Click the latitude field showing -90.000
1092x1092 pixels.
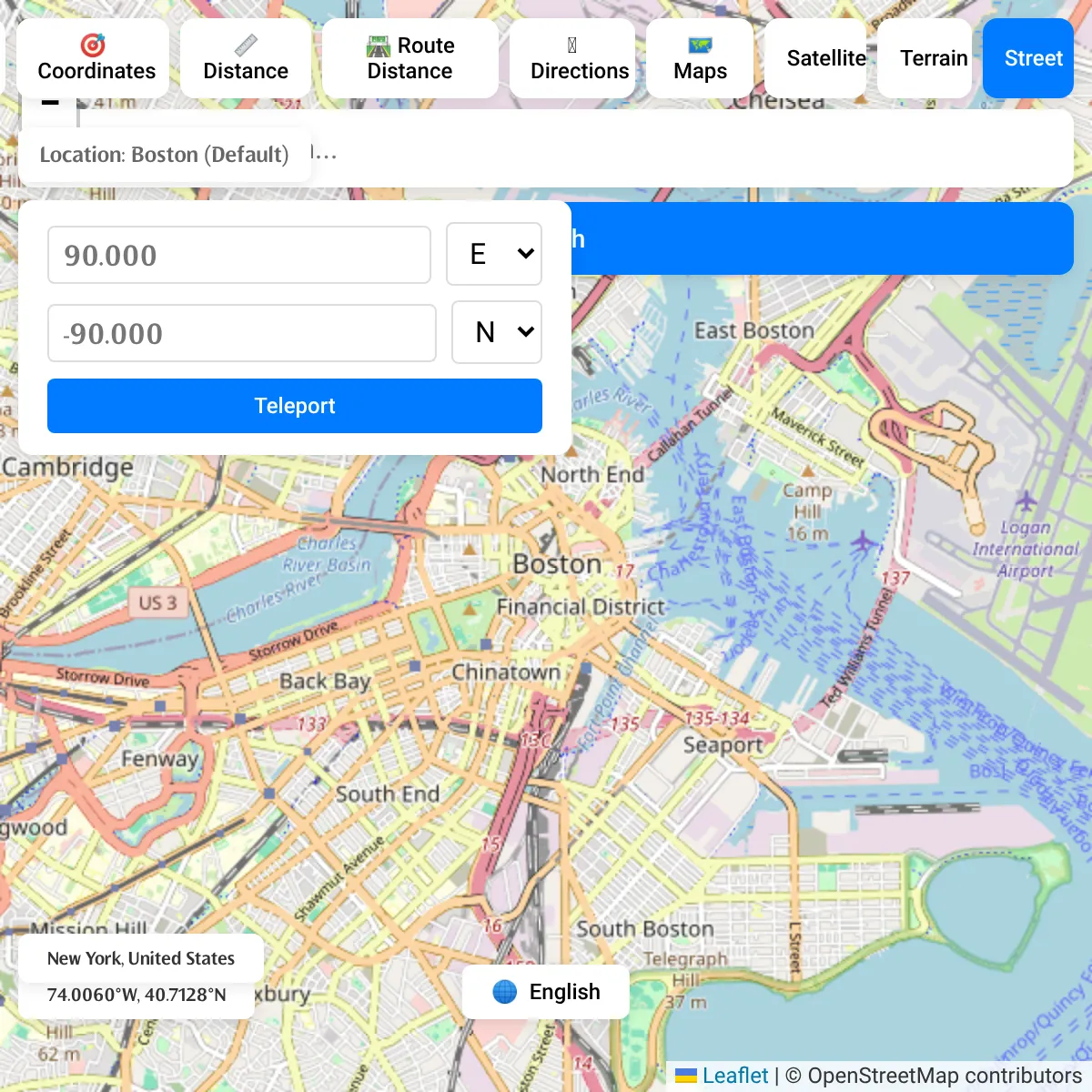coord(242,333)
